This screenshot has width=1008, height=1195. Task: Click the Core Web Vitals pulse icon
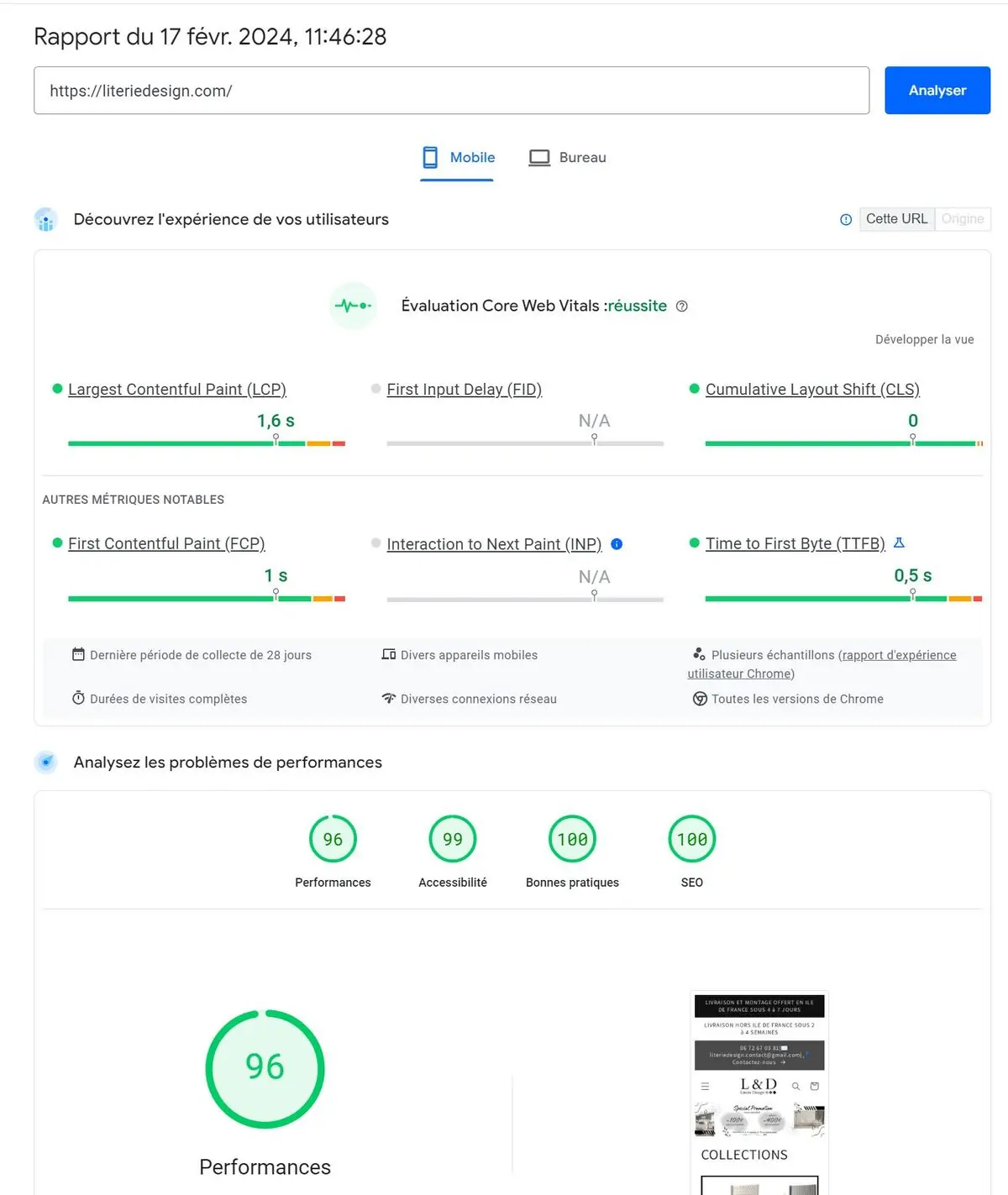(x=354, y=306)
